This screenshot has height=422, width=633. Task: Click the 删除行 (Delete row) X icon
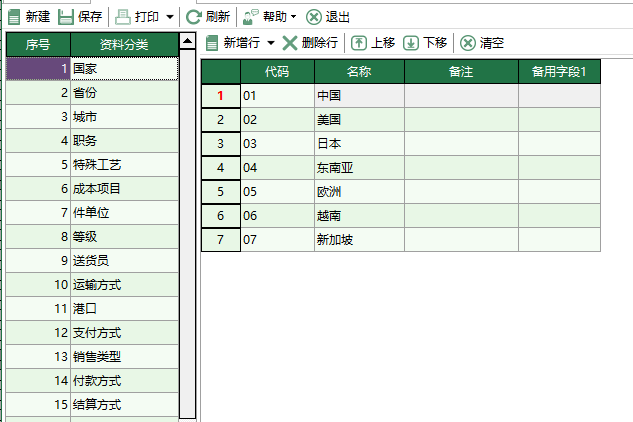[x=289, y=43]
